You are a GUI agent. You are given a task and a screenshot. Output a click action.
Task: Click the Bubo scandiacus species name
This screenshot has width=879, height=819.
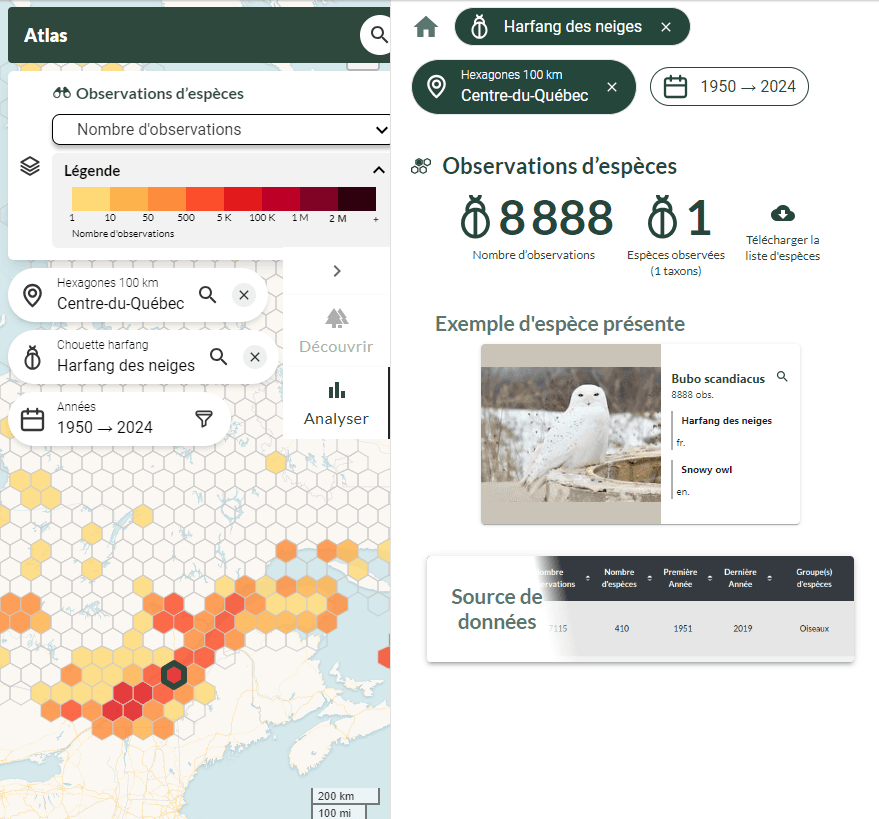point(718,379)
